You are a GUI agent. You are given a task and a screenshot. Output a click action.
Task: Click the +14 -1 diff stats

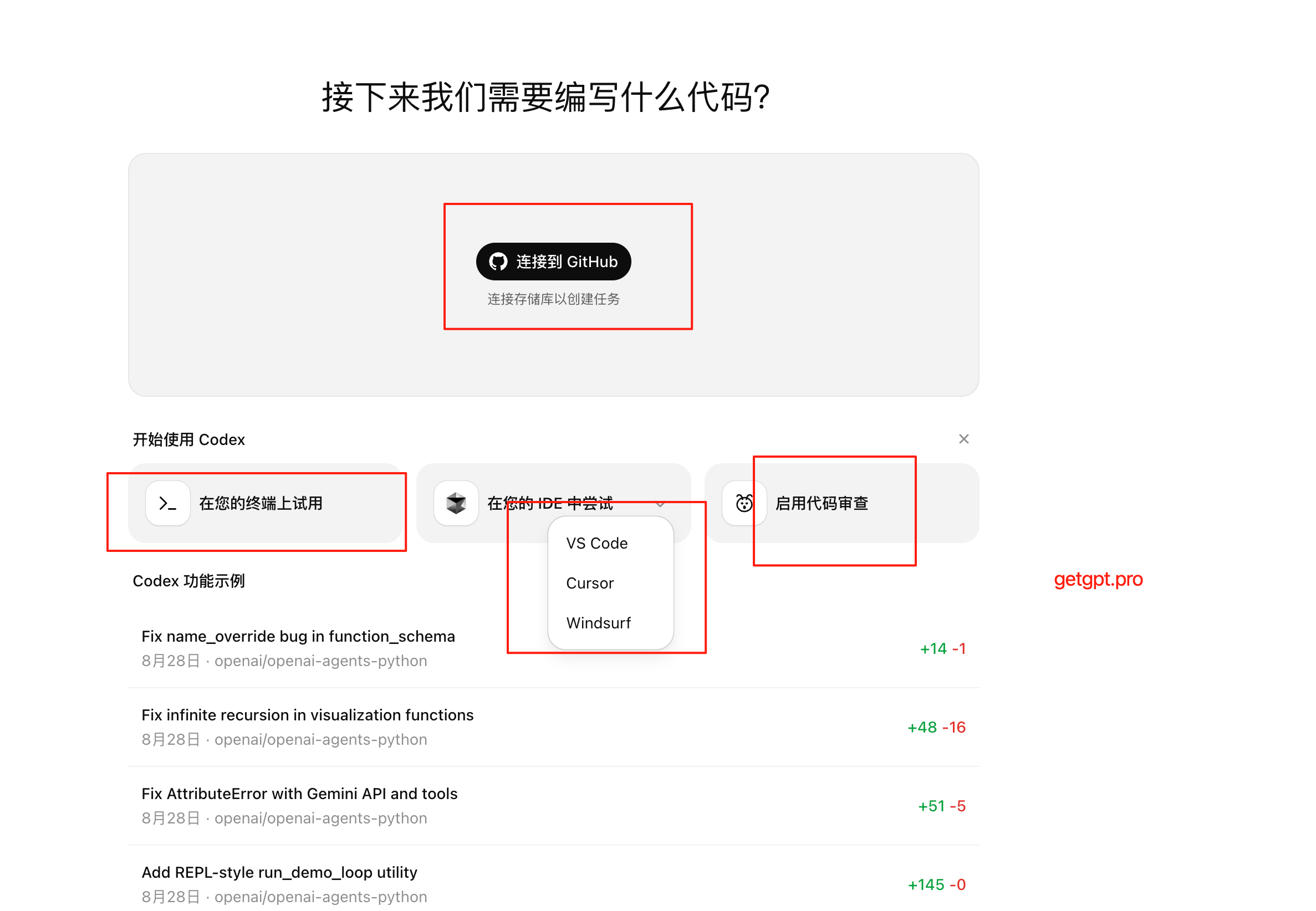[x=942, y=648]
